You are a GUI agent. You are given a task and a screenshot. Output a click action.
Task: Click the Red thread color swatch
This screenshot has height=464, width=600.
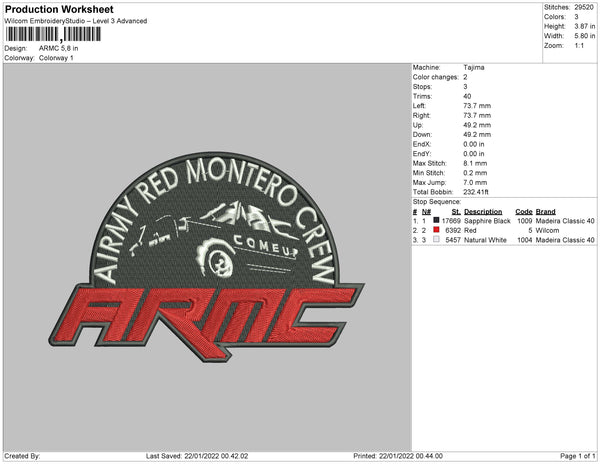[x=436, y=230]
